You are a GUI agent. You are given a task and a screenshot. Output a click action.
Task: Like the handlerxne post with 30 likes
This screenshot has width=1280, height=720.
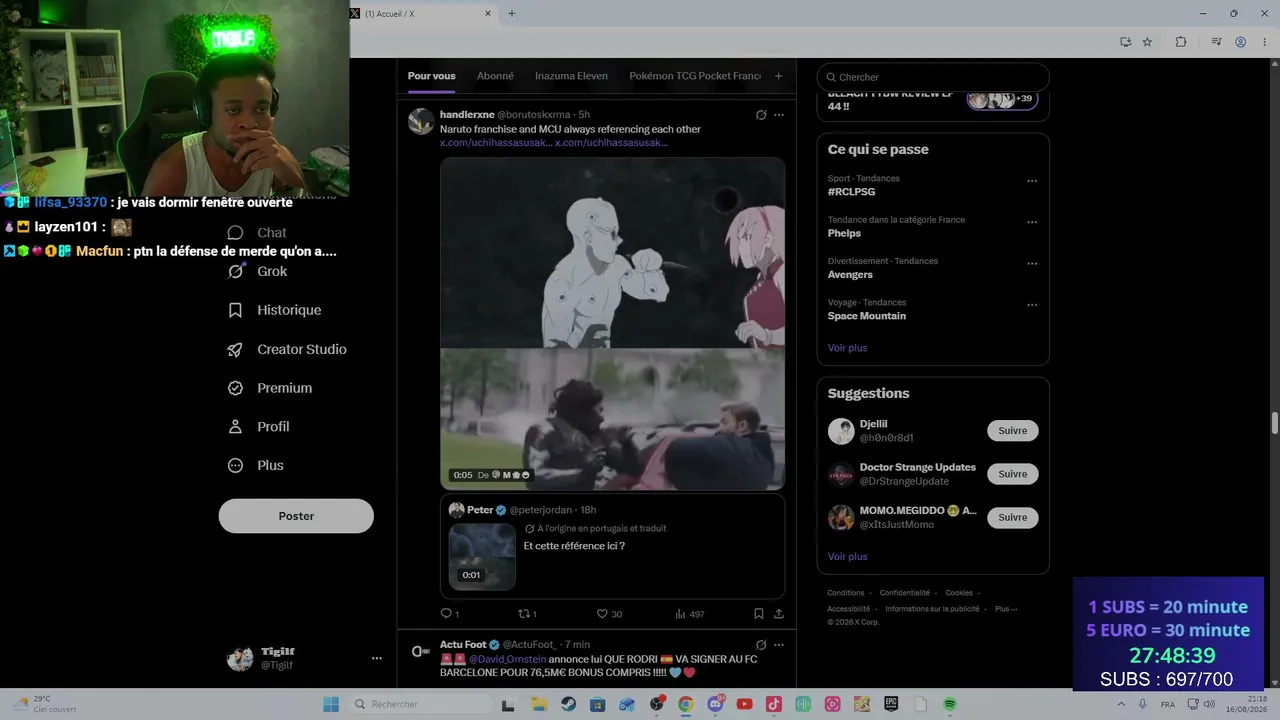pyautogui.click(x=609, y=614)
